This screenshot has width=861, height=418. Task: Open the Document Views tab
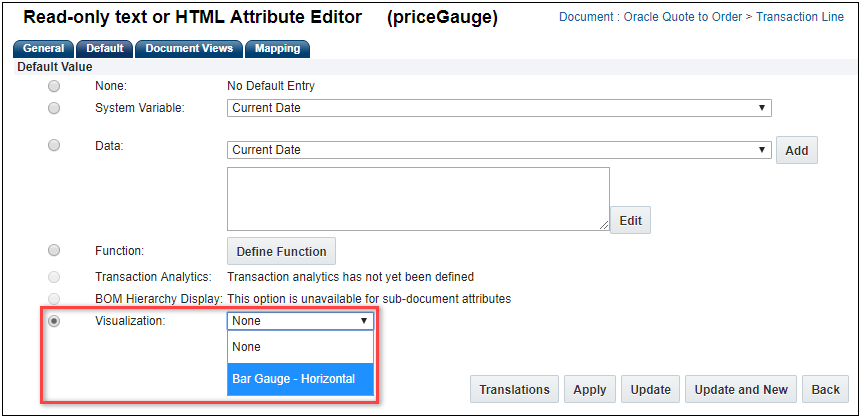(x=188, y=49)
